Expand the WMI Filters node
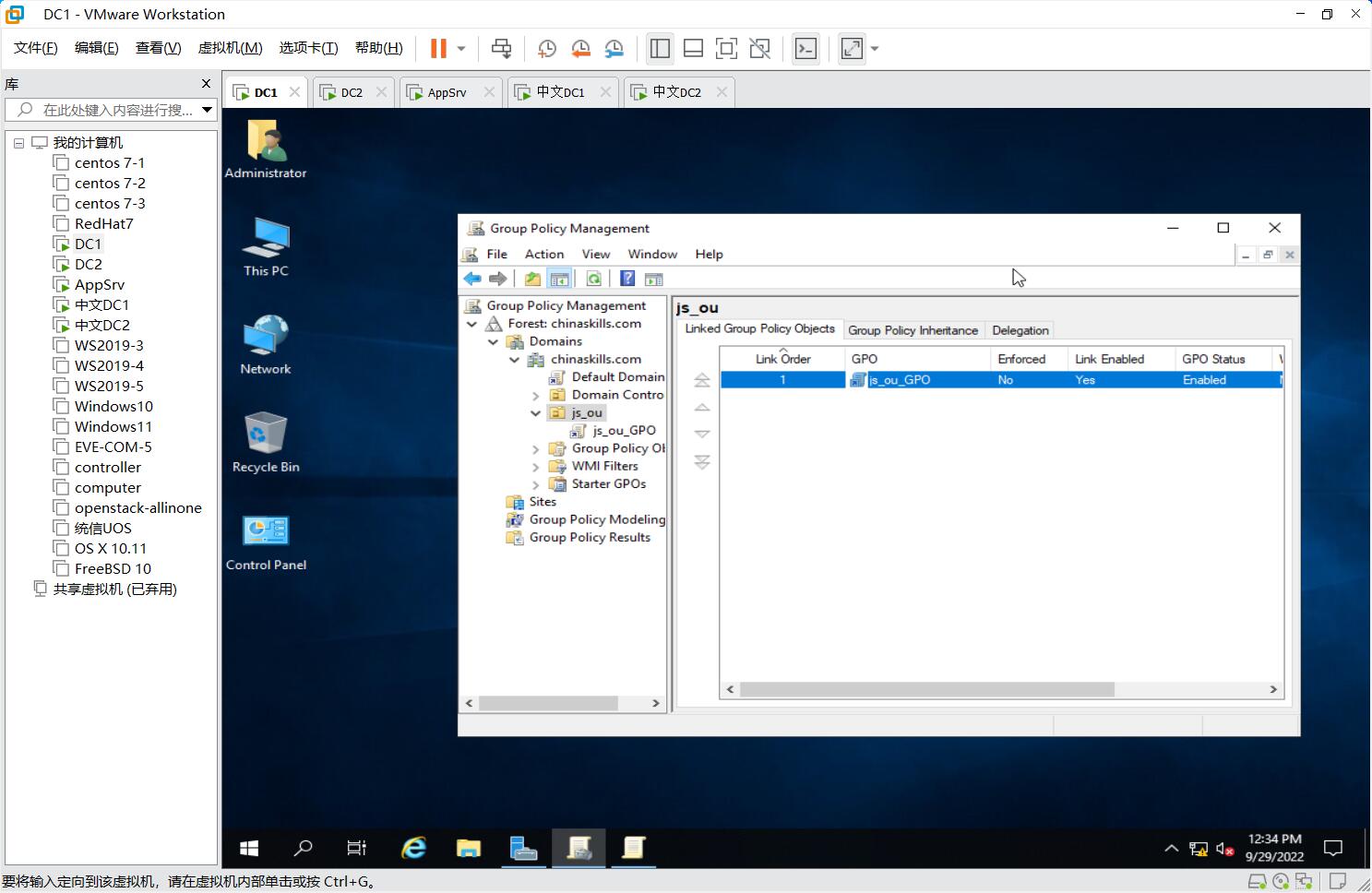1372x893 pixels. [536, 467]
